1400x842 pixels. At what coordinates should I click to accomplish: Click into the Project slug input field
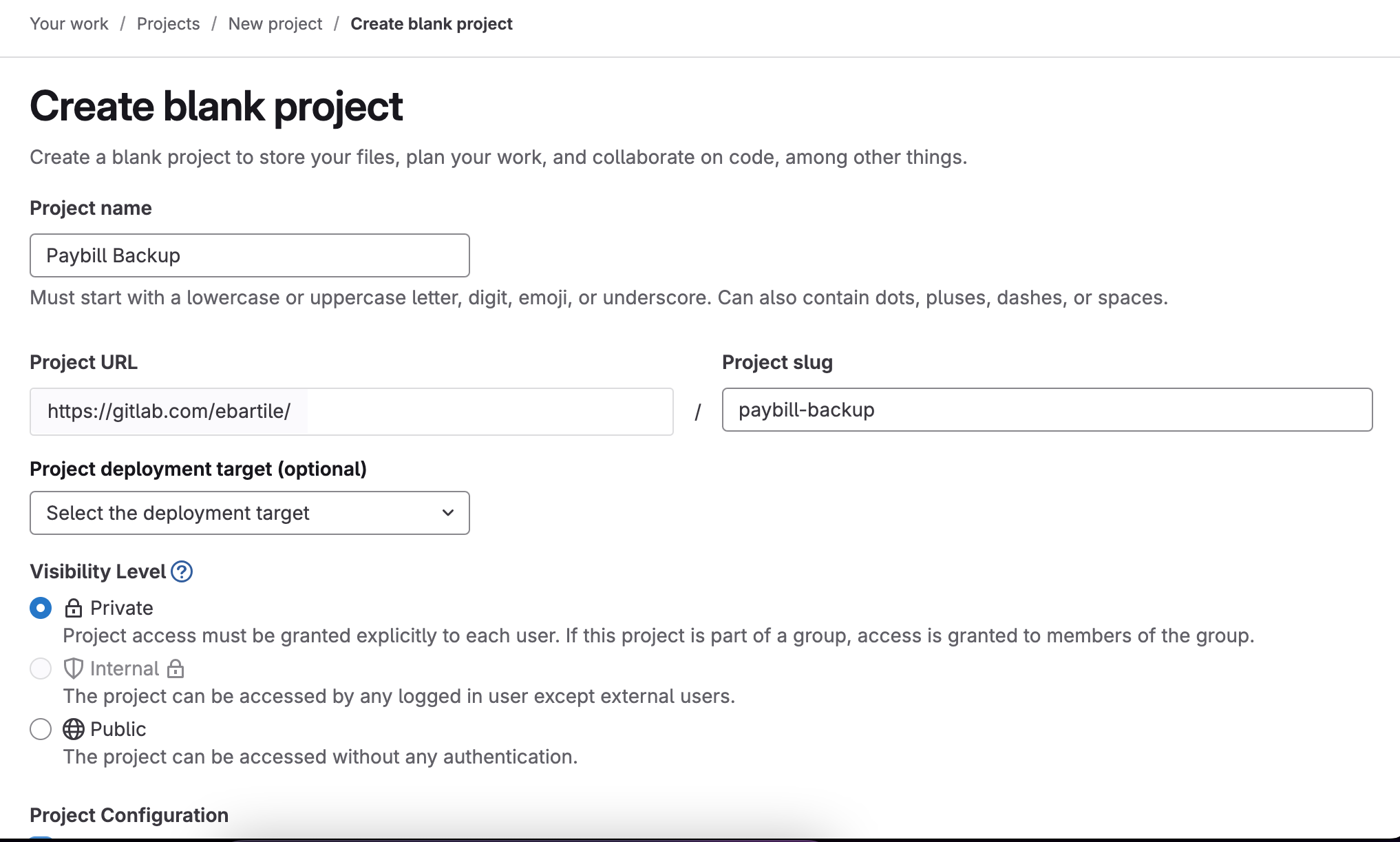pyautogui.click(x=1046, y=410)
